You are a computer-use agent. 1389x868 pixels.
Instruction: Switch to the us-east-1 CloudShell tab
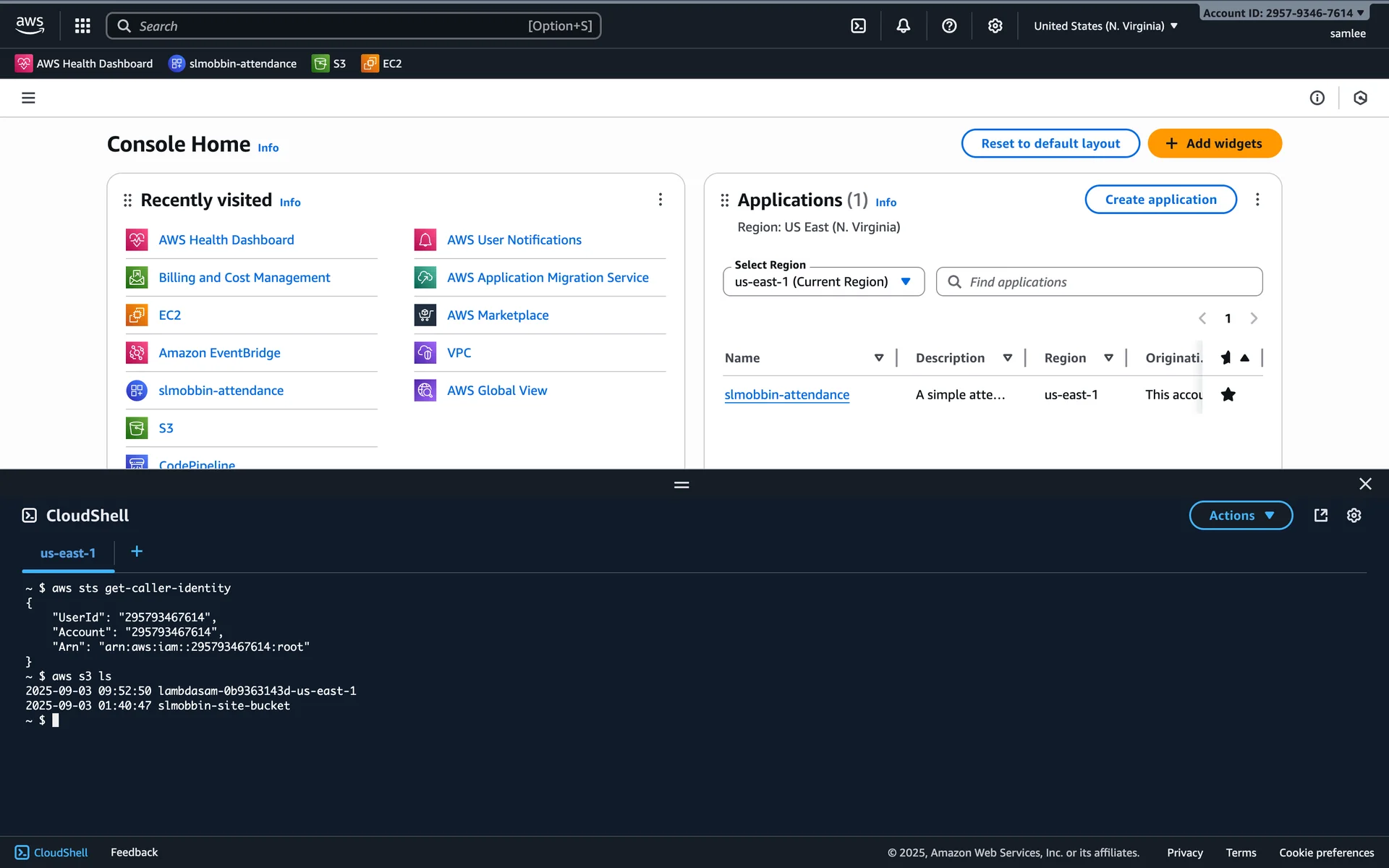click(x=68, y=553)
